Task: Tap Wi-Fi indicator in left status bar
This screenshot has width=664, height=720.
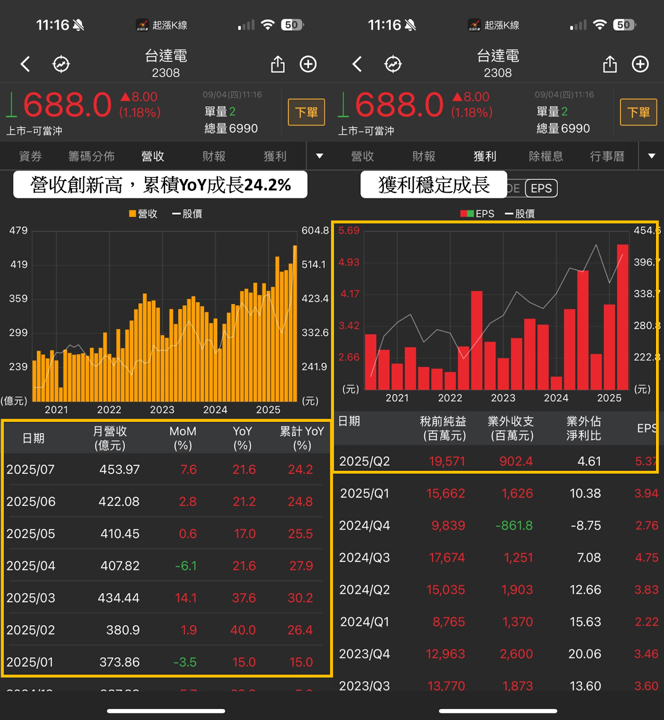Action: click(x=267, y=24)
